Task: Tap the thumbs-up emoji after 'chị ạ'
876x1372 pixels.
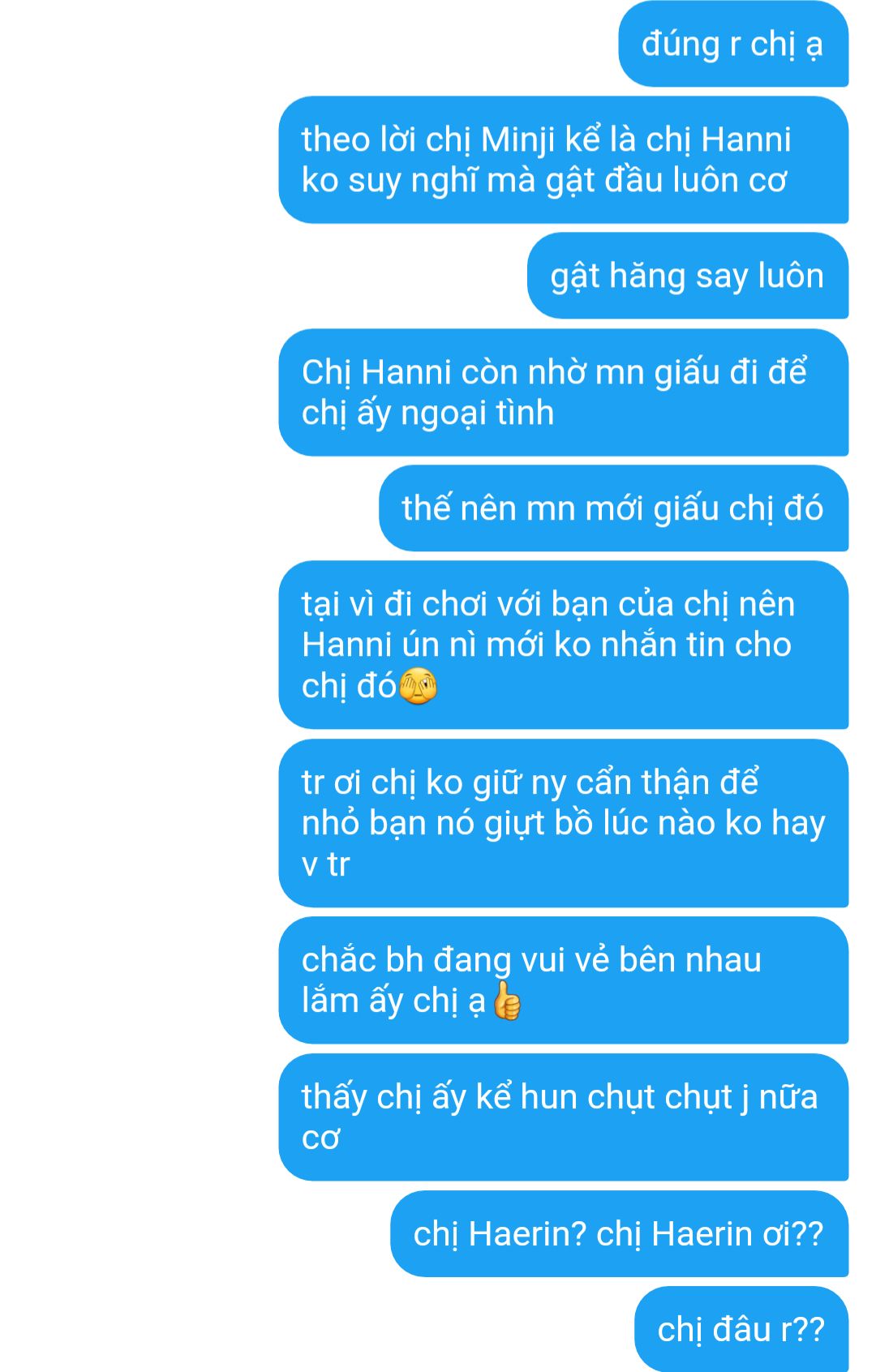Action: 507,1001
